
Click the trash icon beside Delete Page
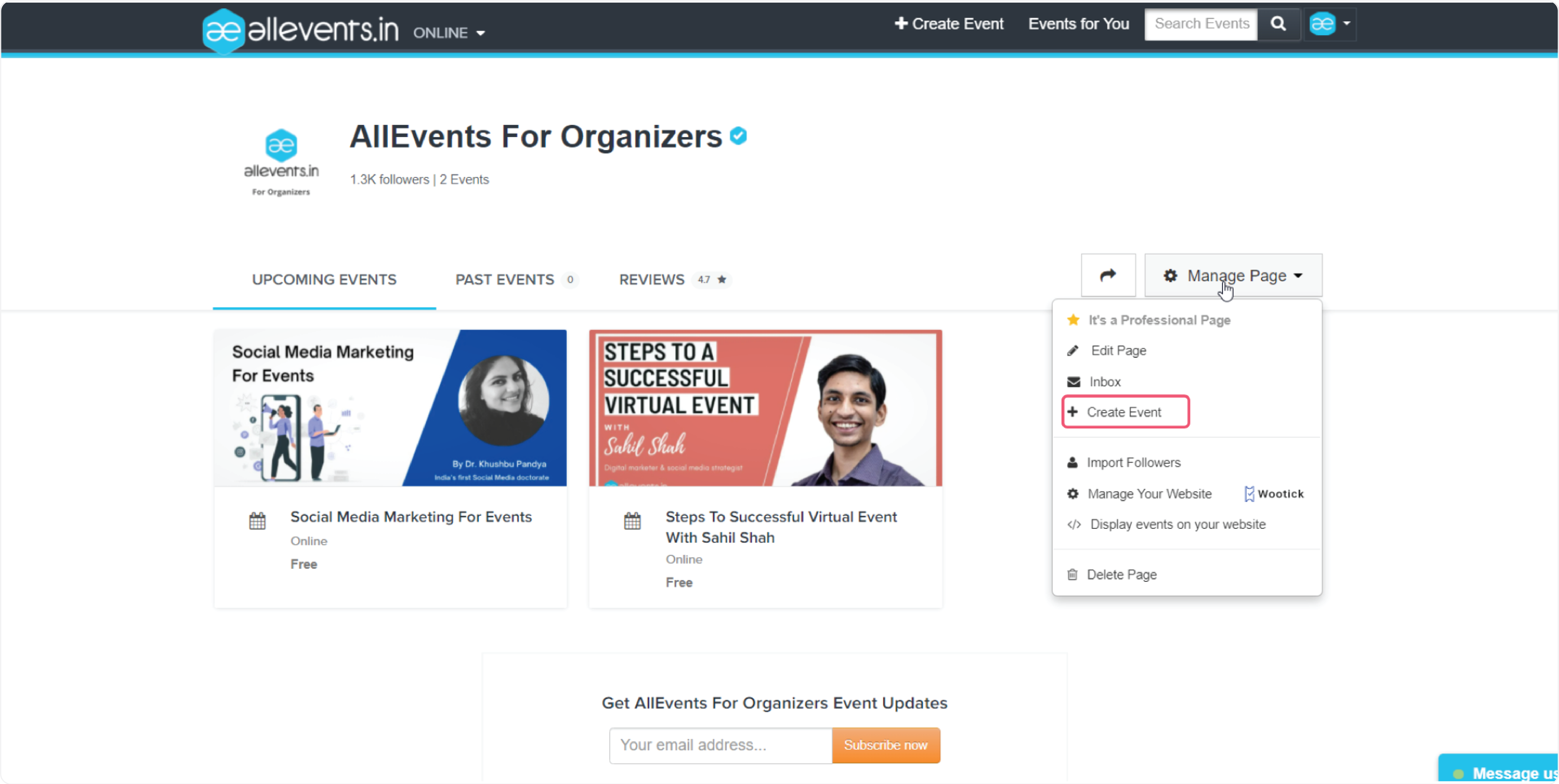point(1072,575)
